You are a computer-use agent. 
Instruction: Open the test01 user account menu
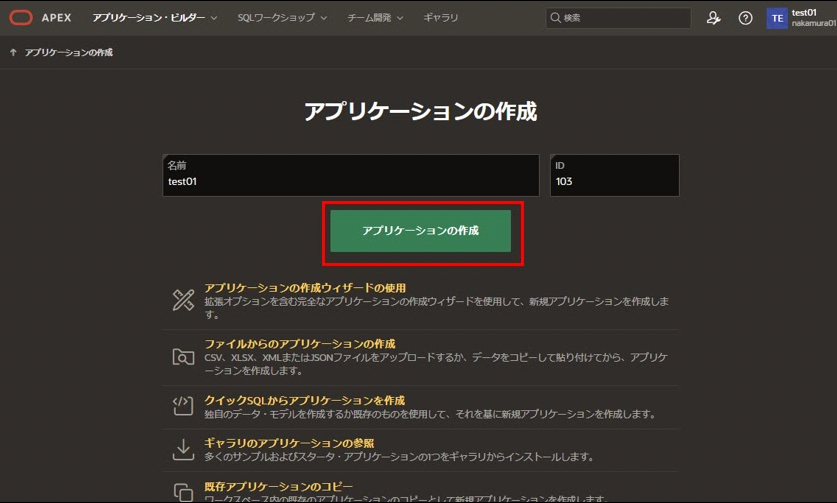pos(812,18)
